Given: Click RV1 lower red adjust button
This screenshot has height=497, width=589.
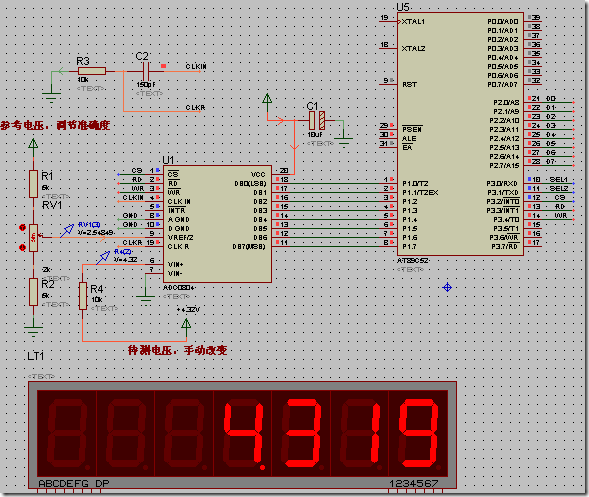Looking at the screenshot, I should coord(23,247).
